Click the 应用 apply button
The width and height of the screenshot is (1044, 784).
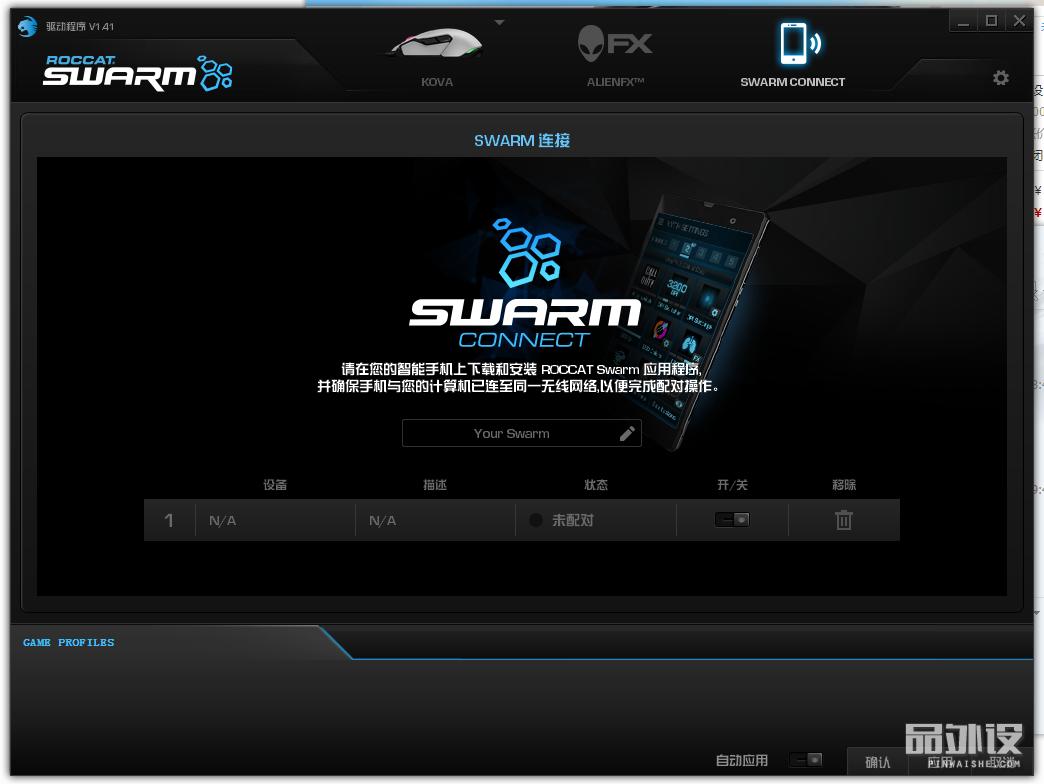tap(940, 762)
